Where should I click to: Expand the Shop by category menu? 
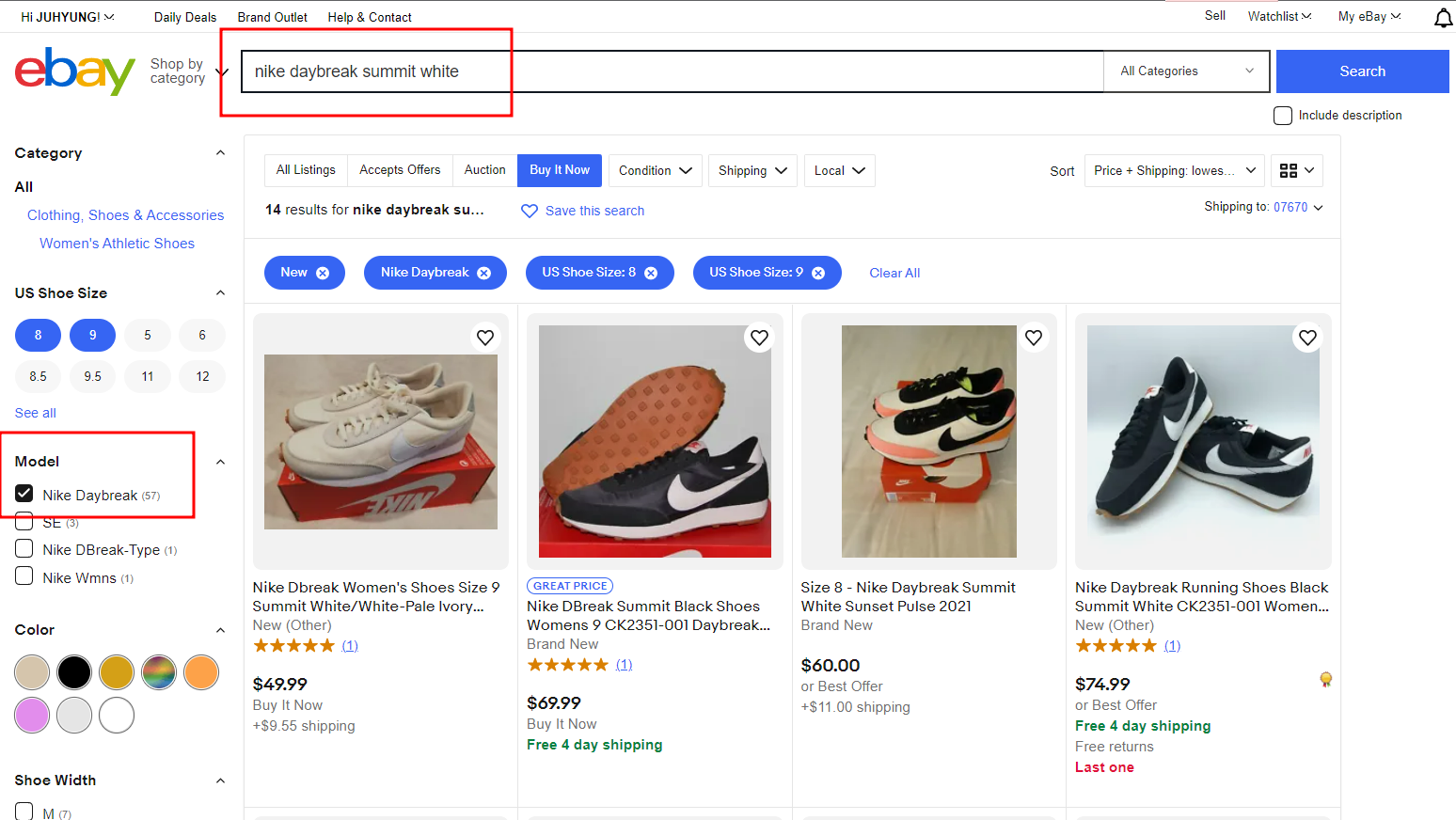pos(188,71)
